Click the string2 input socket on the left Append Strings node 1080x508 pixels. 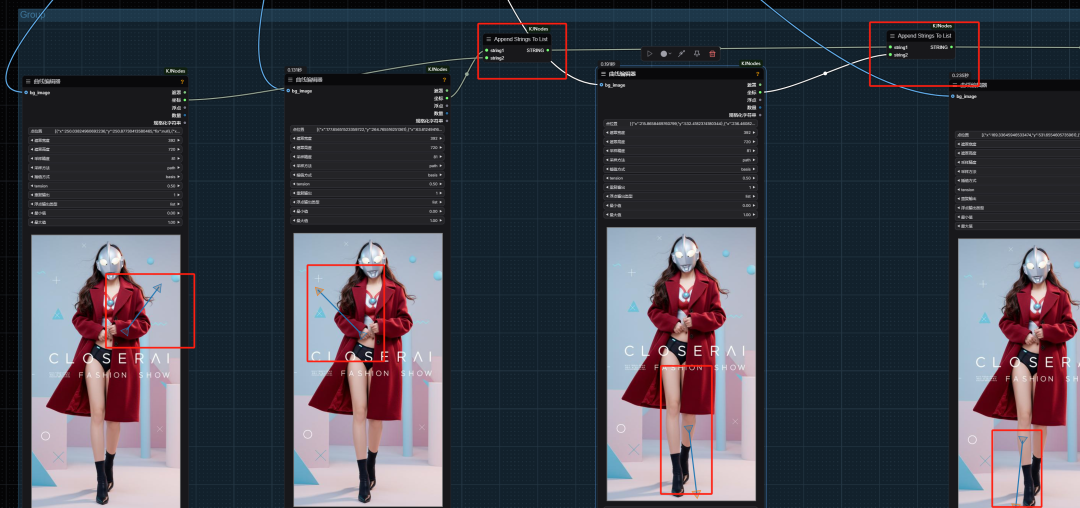click(x=486, y=58)
